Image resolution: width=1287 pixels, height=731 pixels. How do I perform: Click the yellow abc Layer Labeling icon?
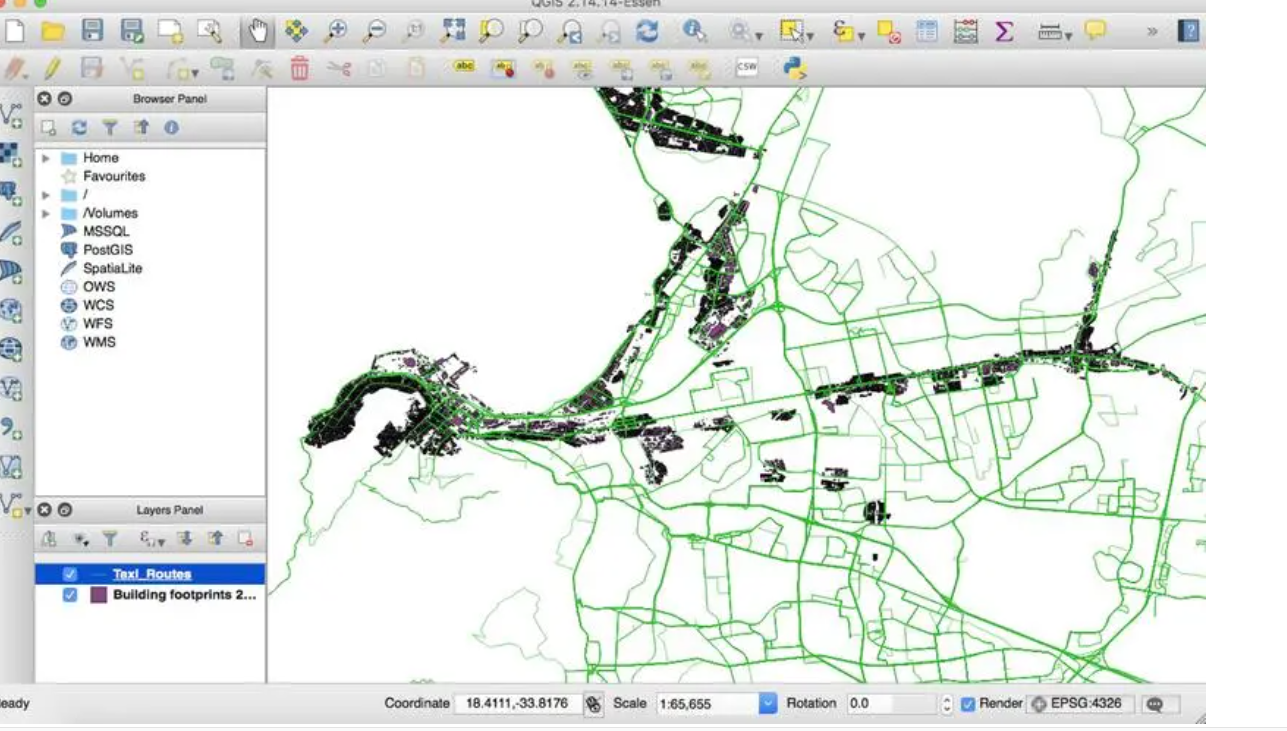464,67
